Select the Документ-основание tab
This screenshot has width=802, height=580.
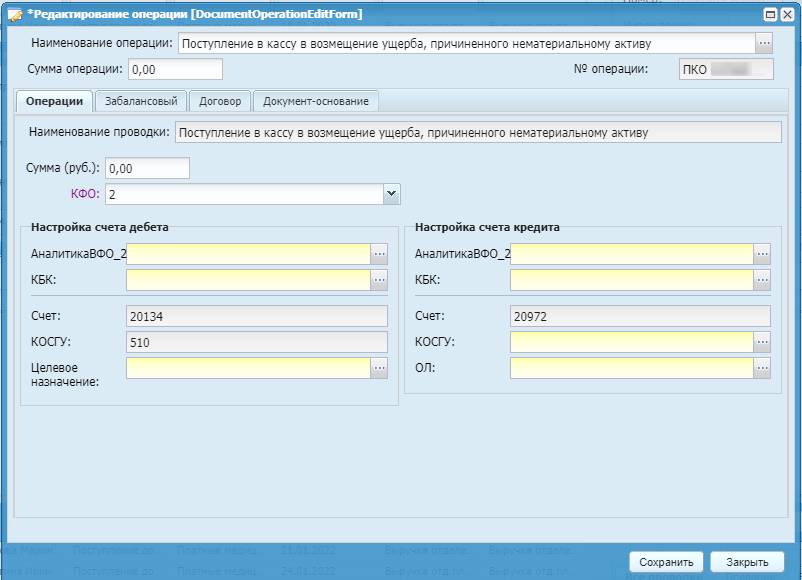316,101
